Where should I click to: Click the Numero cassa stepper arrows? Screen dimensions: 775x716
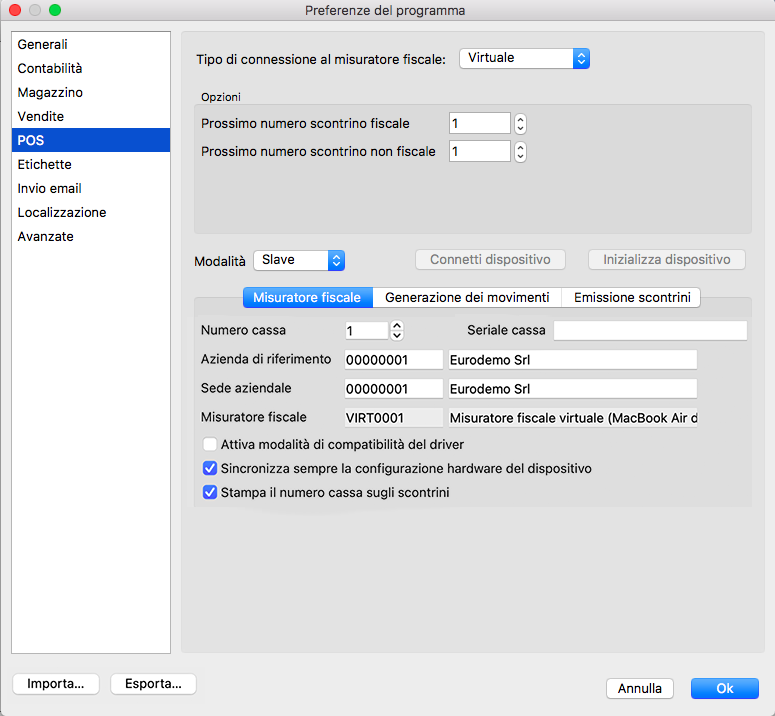pos(397,330)
